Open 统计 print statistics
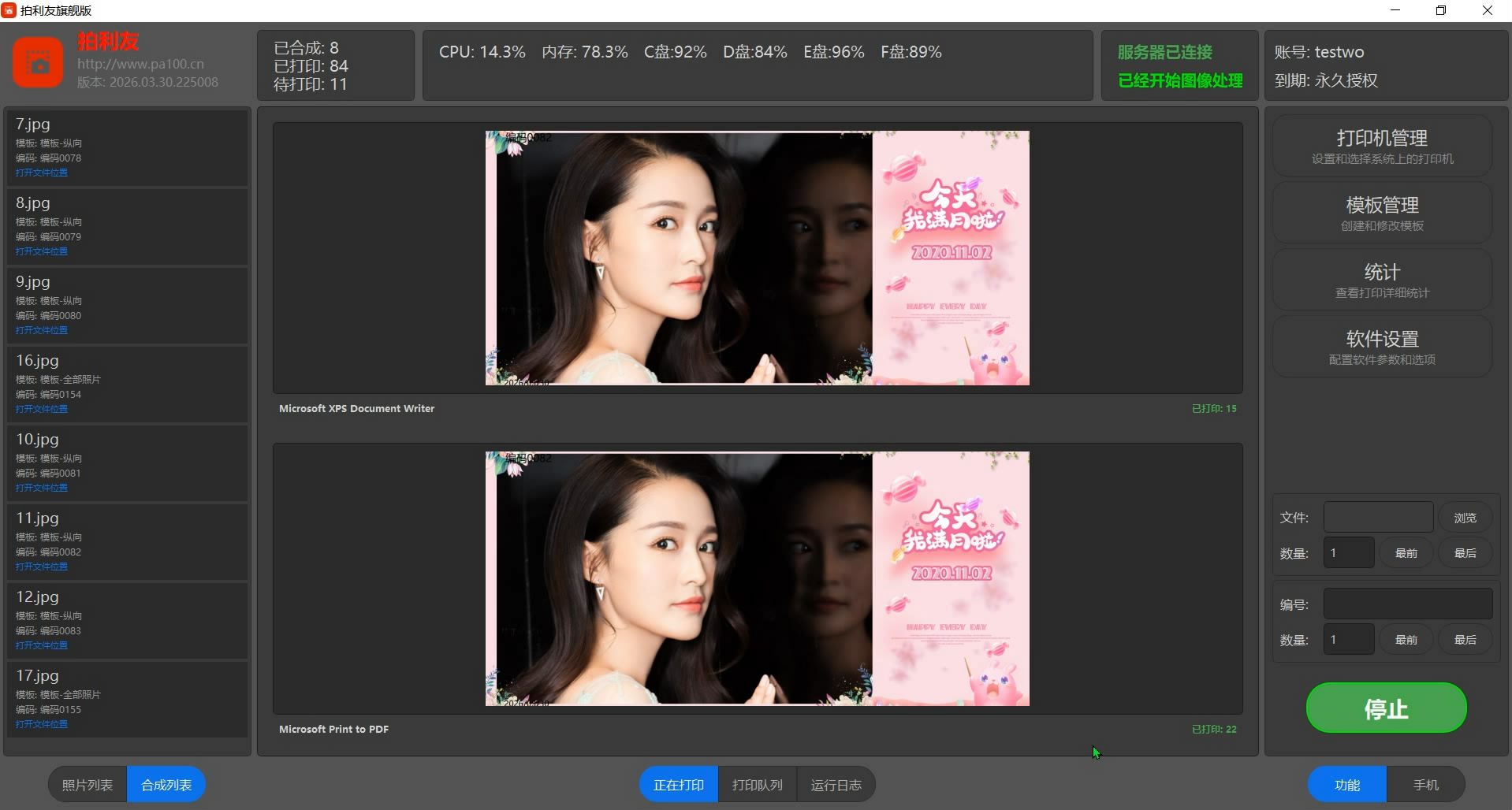Viewport: 1512px width, 810px height. click(1381, 280)
